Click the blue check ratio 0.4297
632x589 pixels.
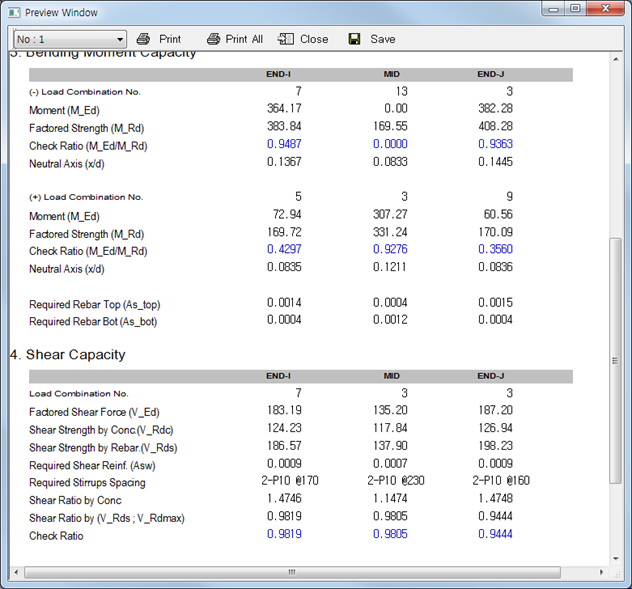tap(284, 249)
